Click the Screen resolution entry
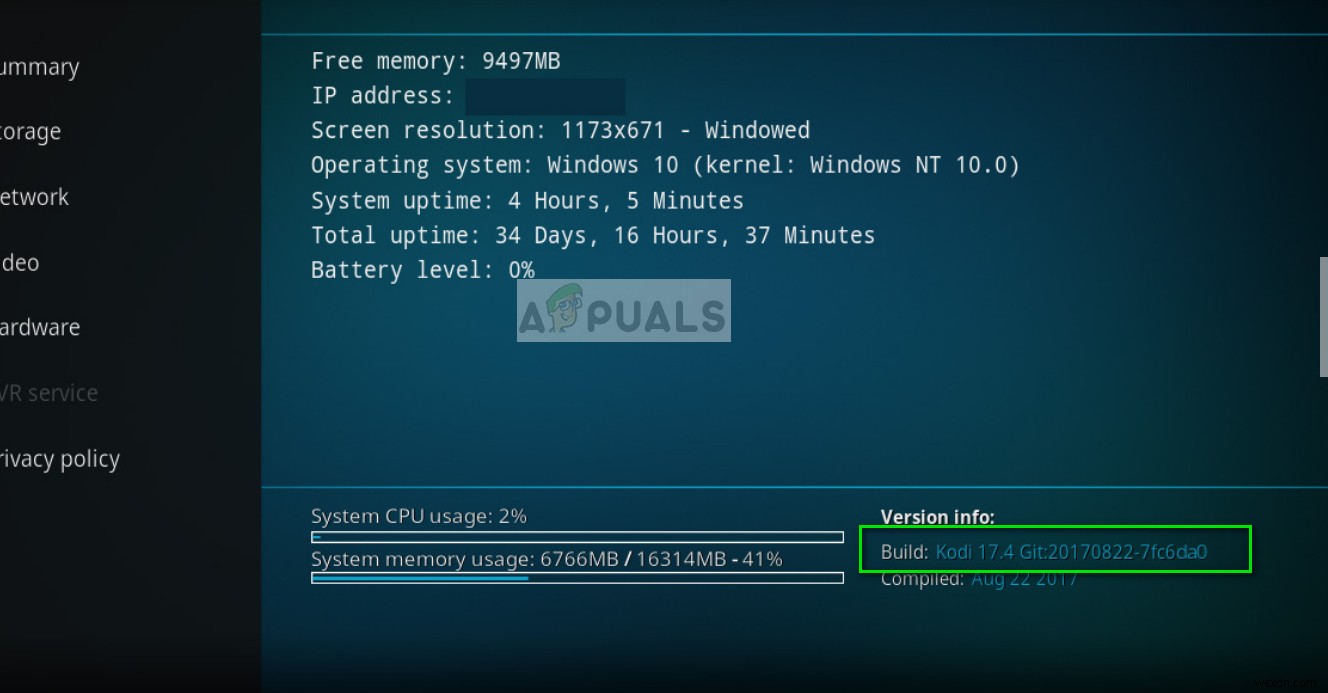 click(559, 130)
